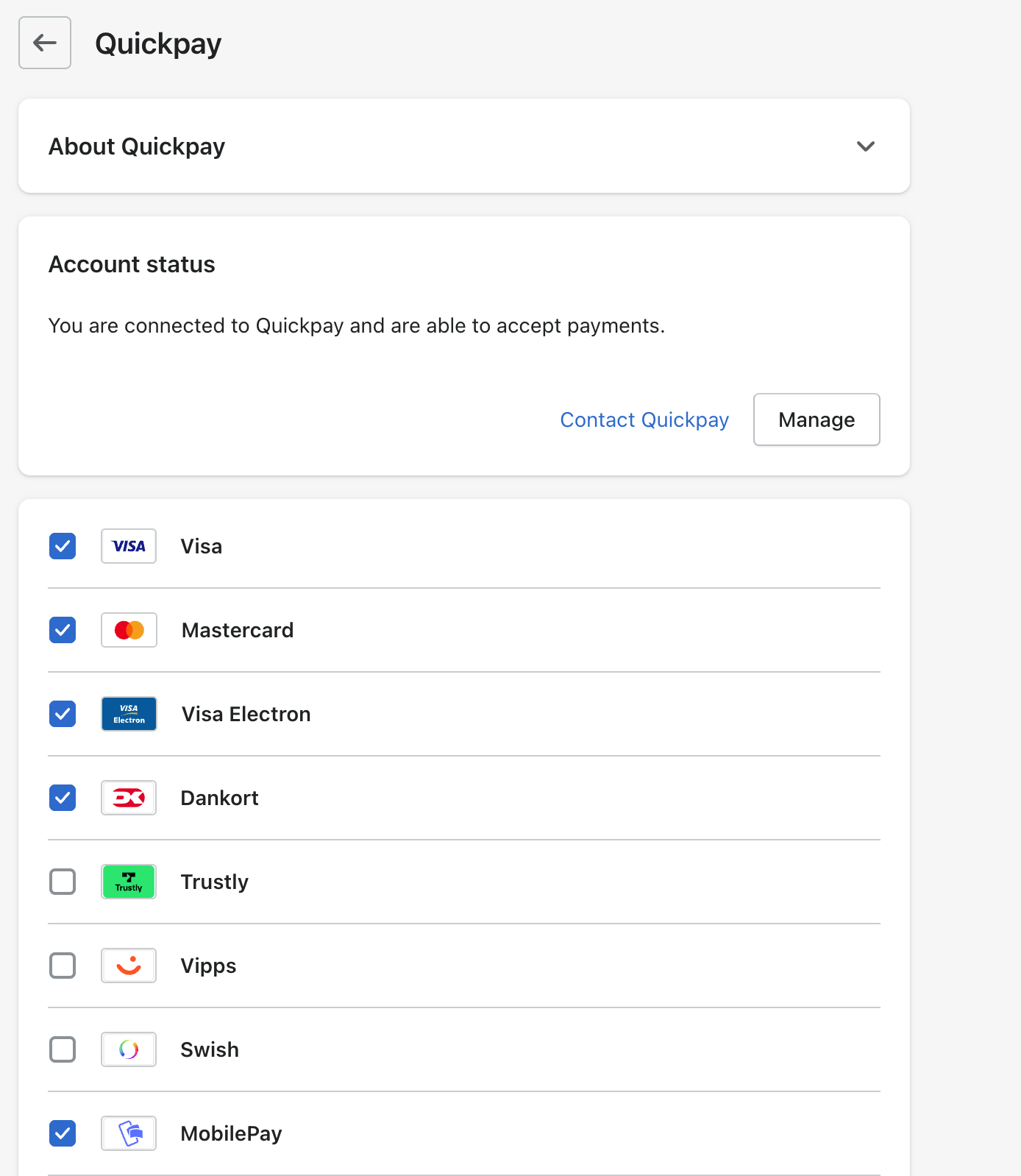
Task: Expand the About Quickpay chevron
Action: tap(866, 146)
